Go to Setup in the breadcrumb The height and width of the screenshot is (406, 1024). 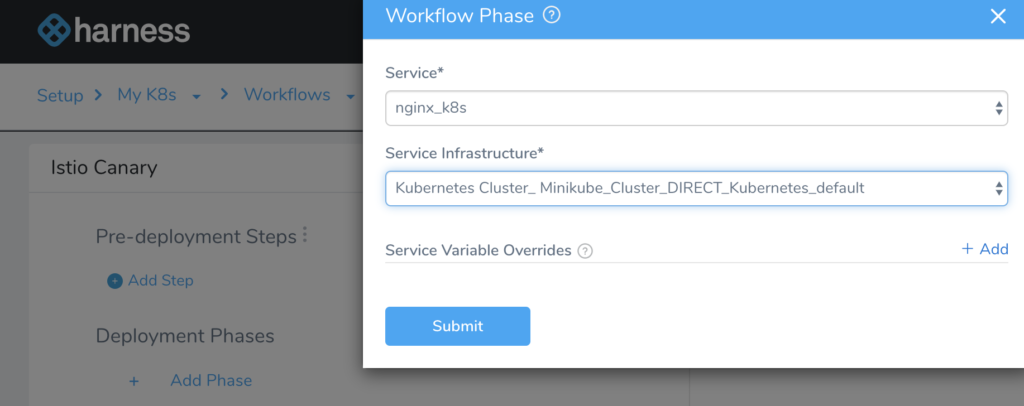[60, 95]
